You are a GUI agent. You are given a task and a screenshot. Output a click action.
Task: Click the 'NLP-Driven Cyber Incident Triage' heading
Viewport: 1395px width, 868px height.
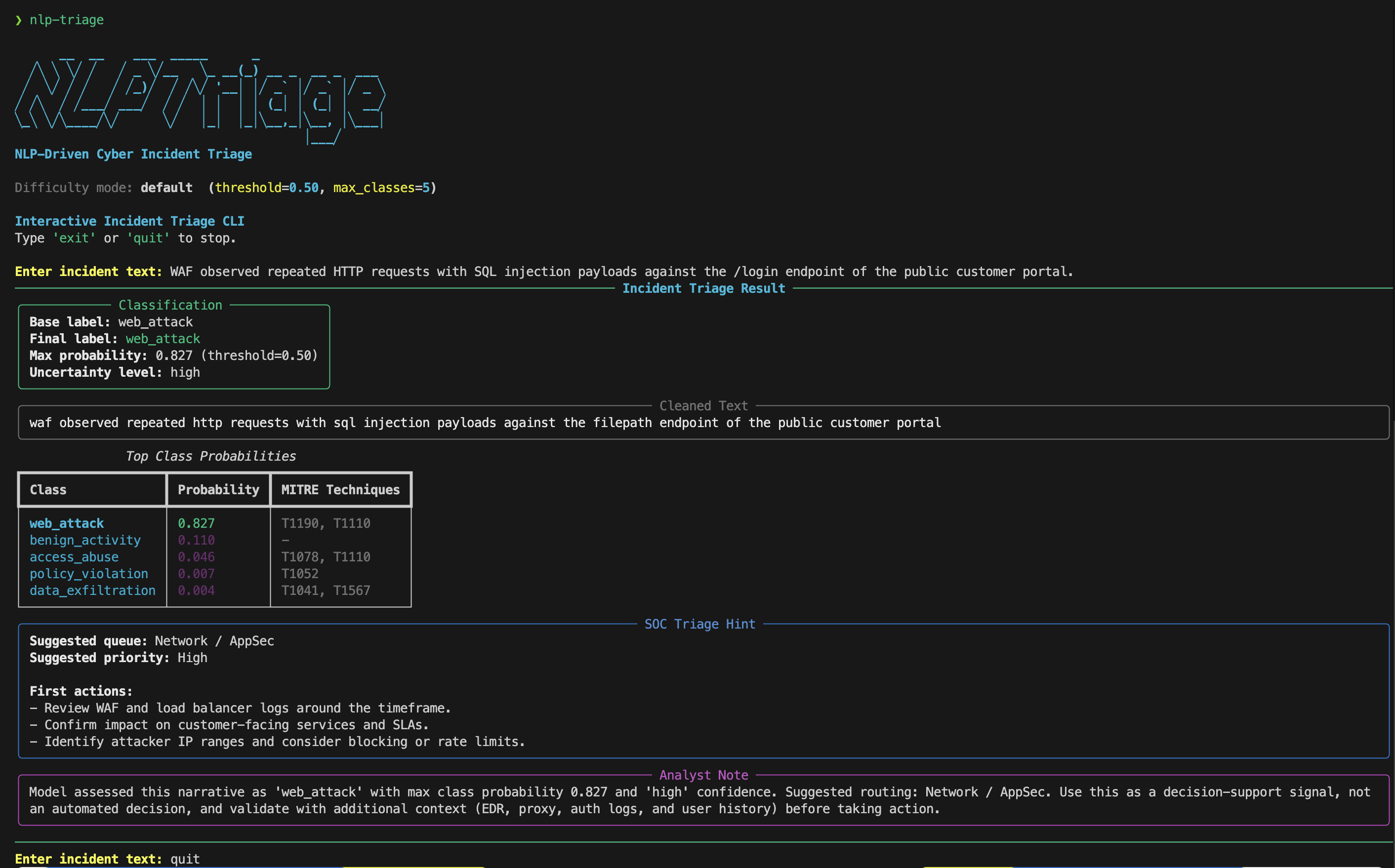(133, 154)
